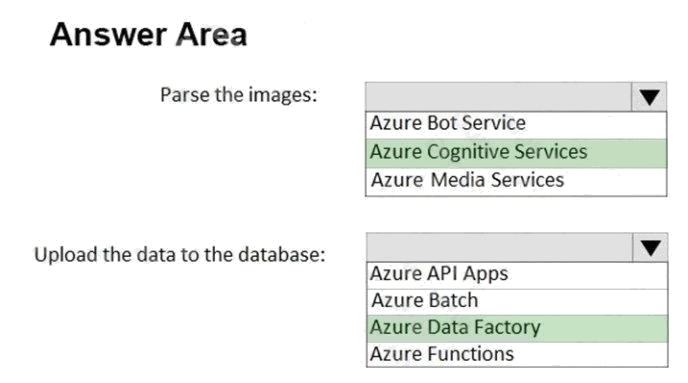Choose Azure Data Factory option
The image size is (688, 383).
(517, 328)
